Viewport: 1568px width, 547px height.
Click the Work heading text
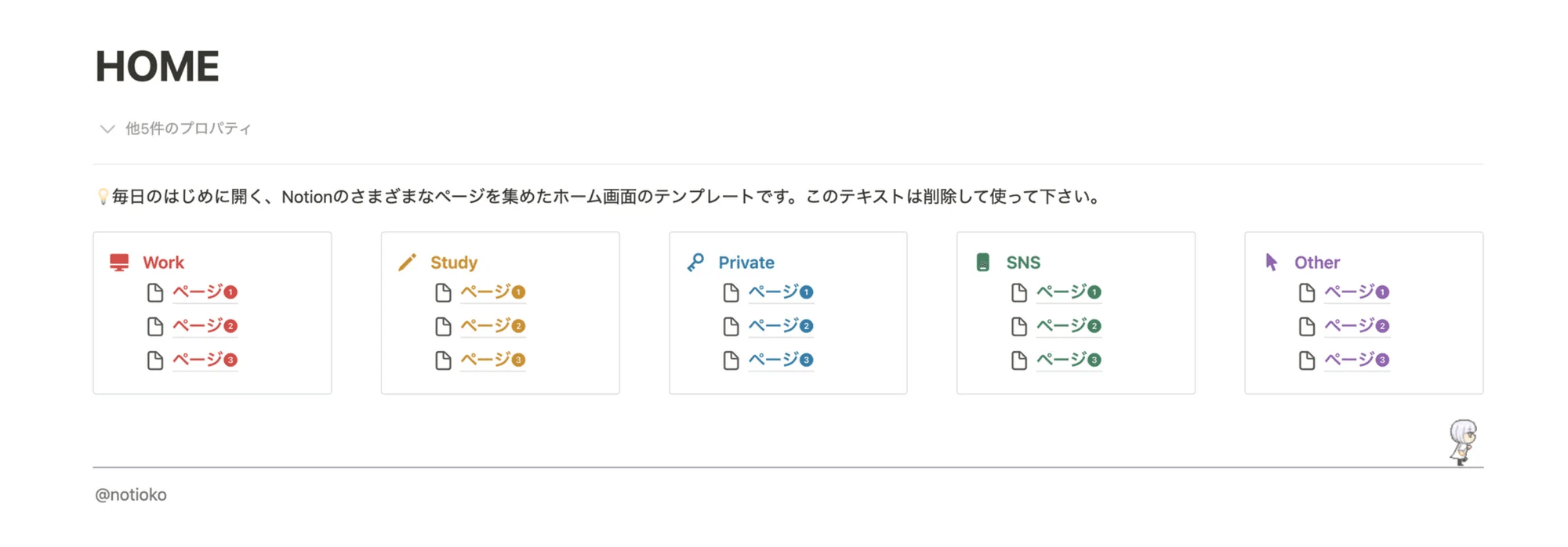click(x=163, y=263)
